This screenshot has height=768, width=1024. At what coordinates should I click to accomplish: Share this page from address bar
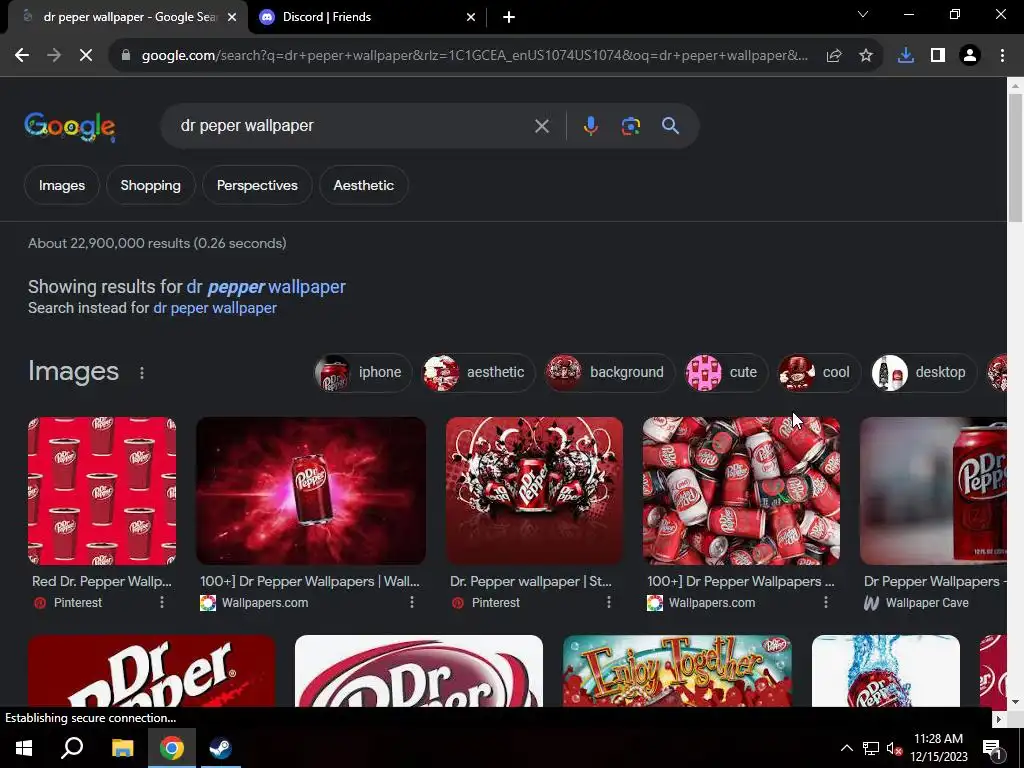tap(834, 56)
